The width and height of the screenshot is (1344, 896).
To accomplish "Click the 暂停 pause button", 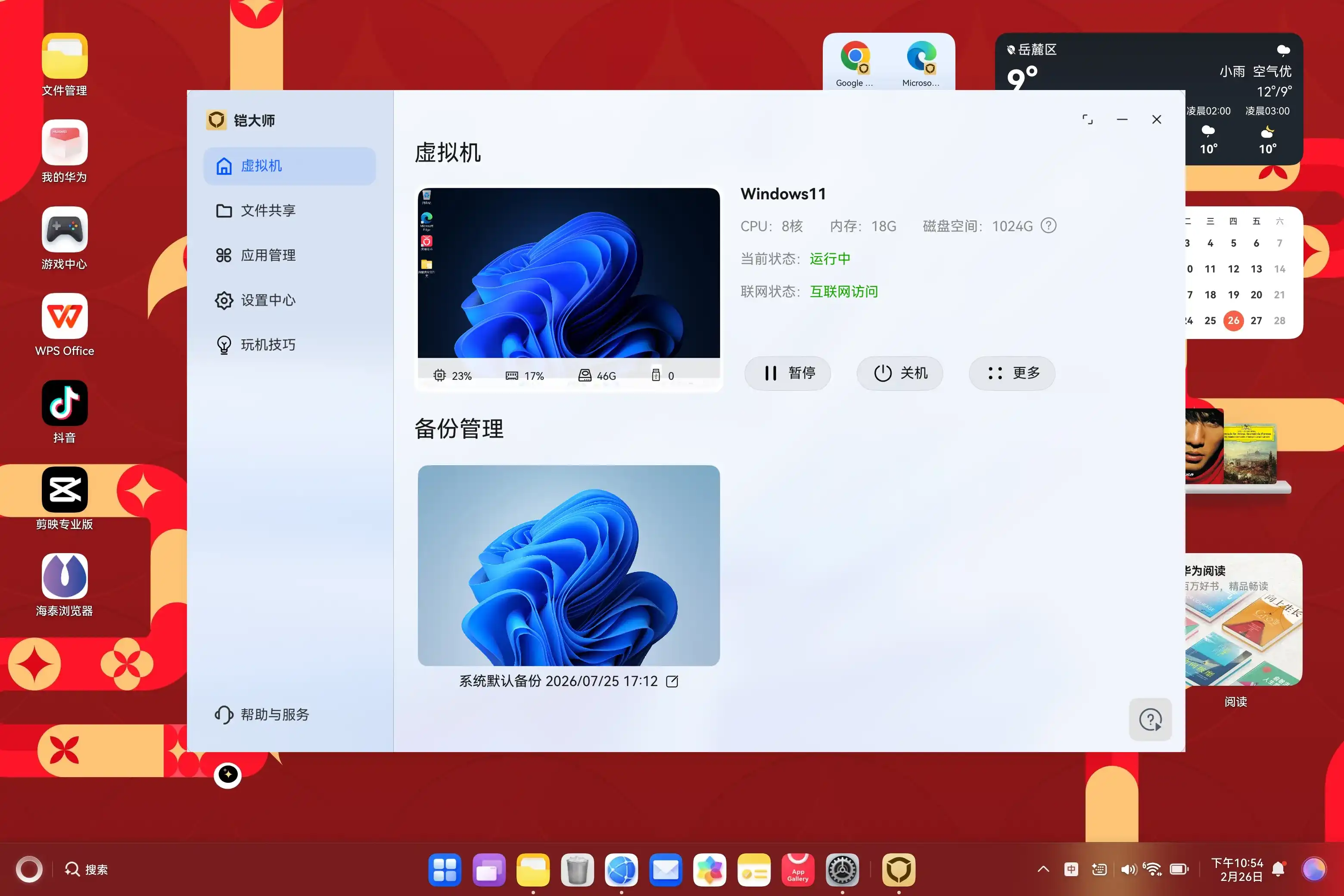I will (787, 373).
